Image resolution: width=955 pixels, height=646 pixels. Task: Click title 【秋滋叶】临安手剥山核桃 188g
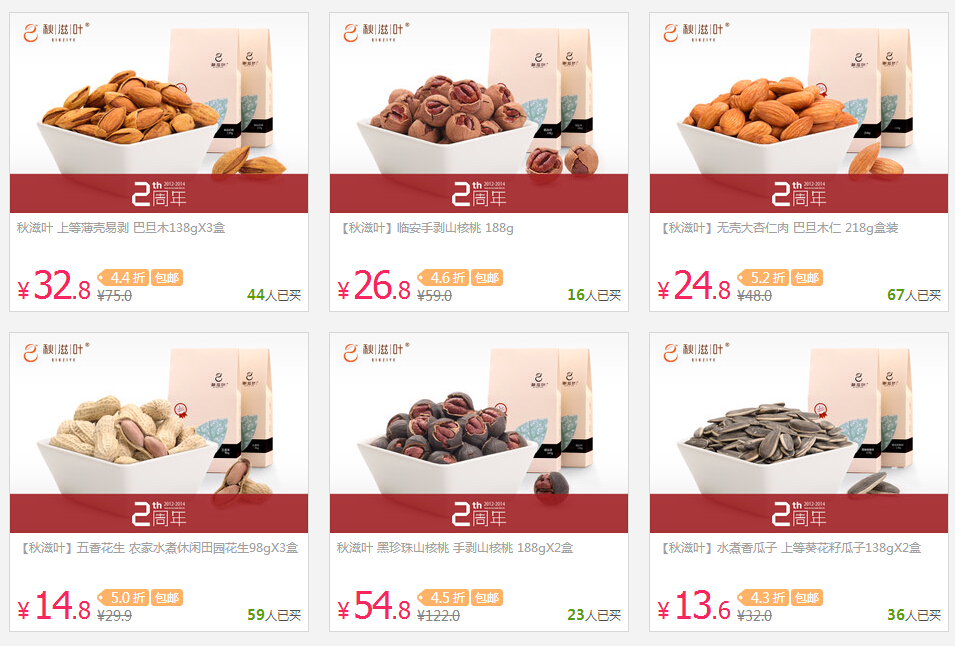click(425, 228)
